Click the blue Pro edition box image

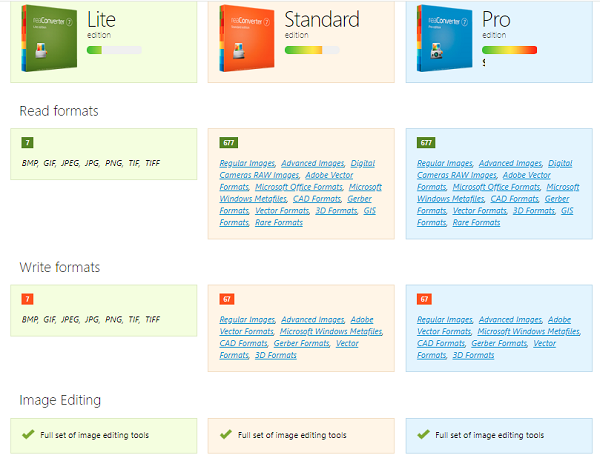(x=444, y=38)
